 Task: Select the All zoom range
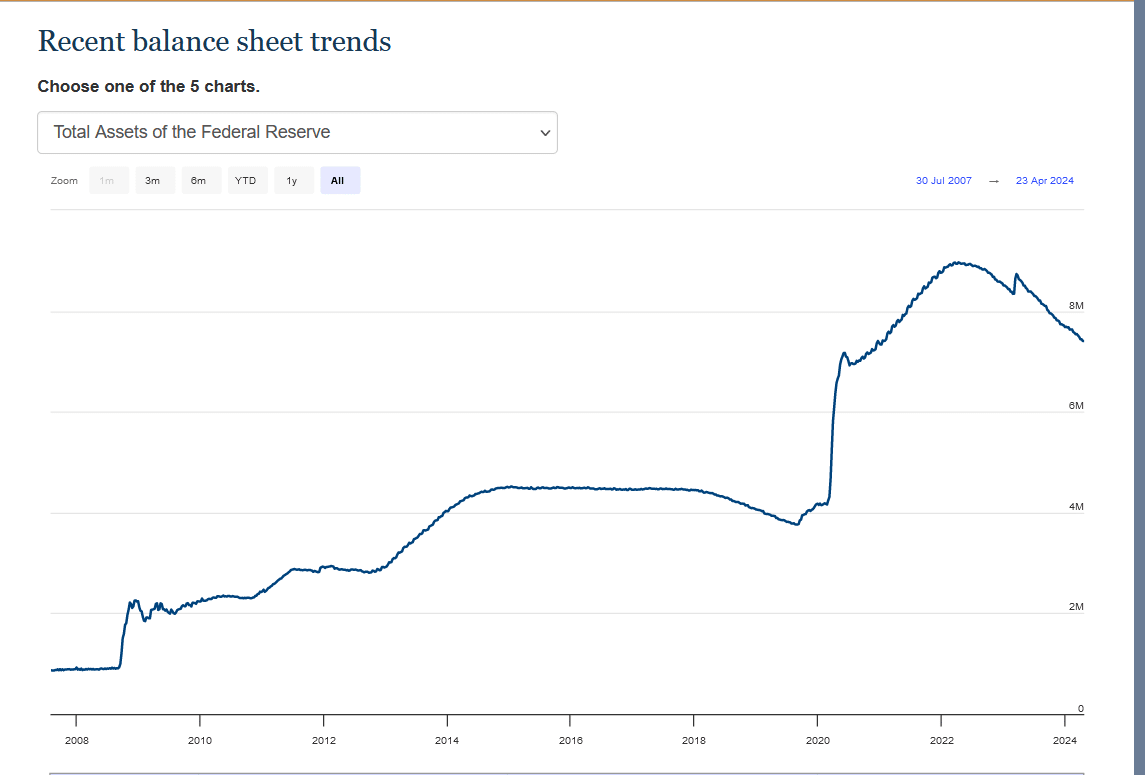click(x=340, y=180)
